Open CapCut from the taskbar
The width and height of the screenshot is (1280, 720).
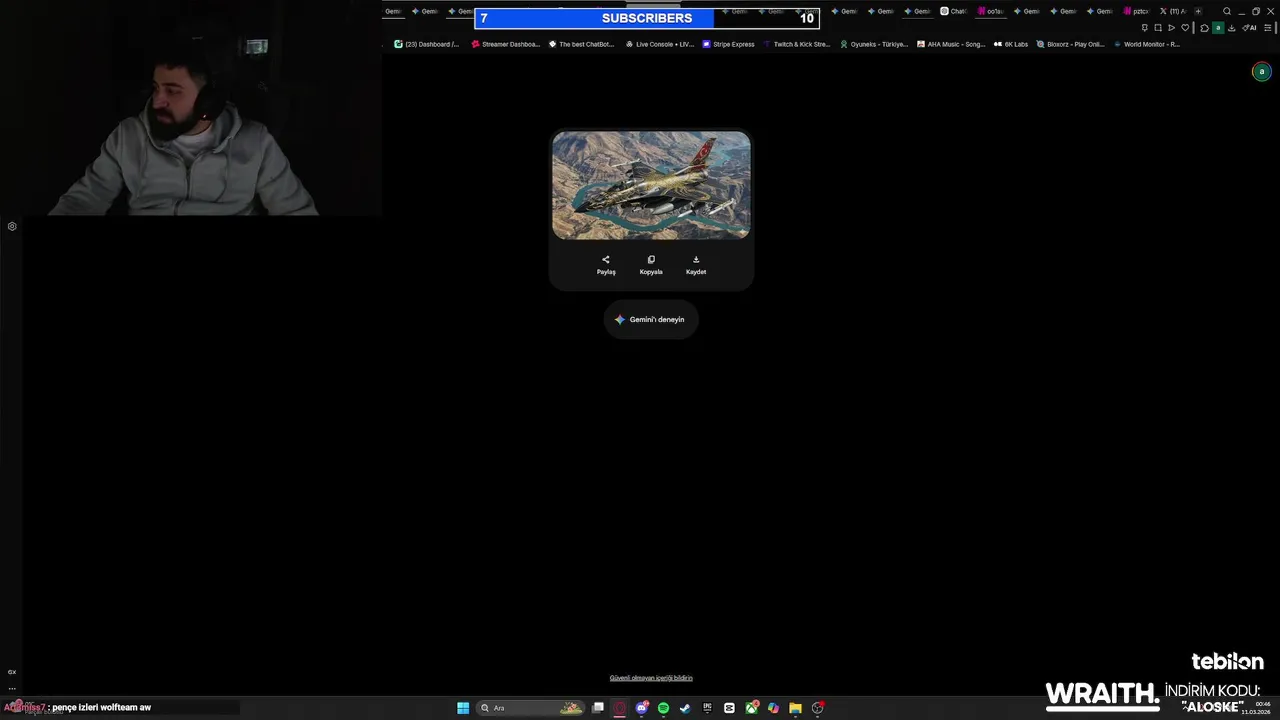point(729,708)
